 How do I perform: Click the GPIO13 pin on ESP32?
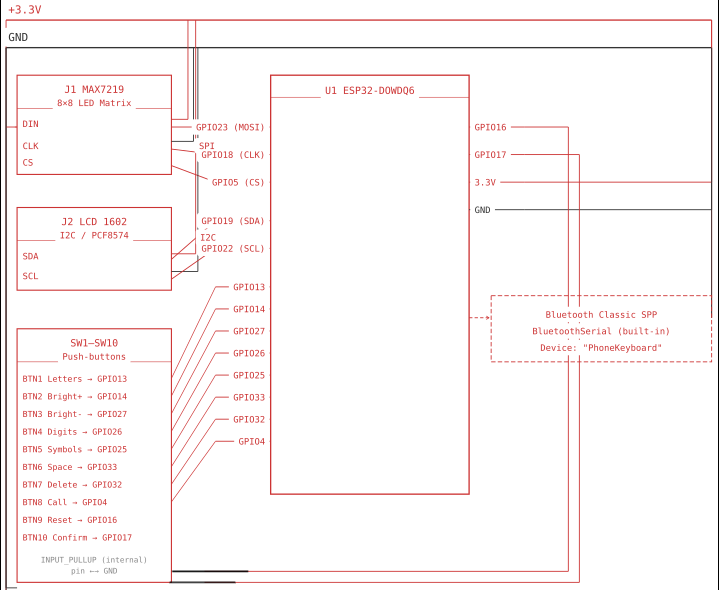point(249,287)
